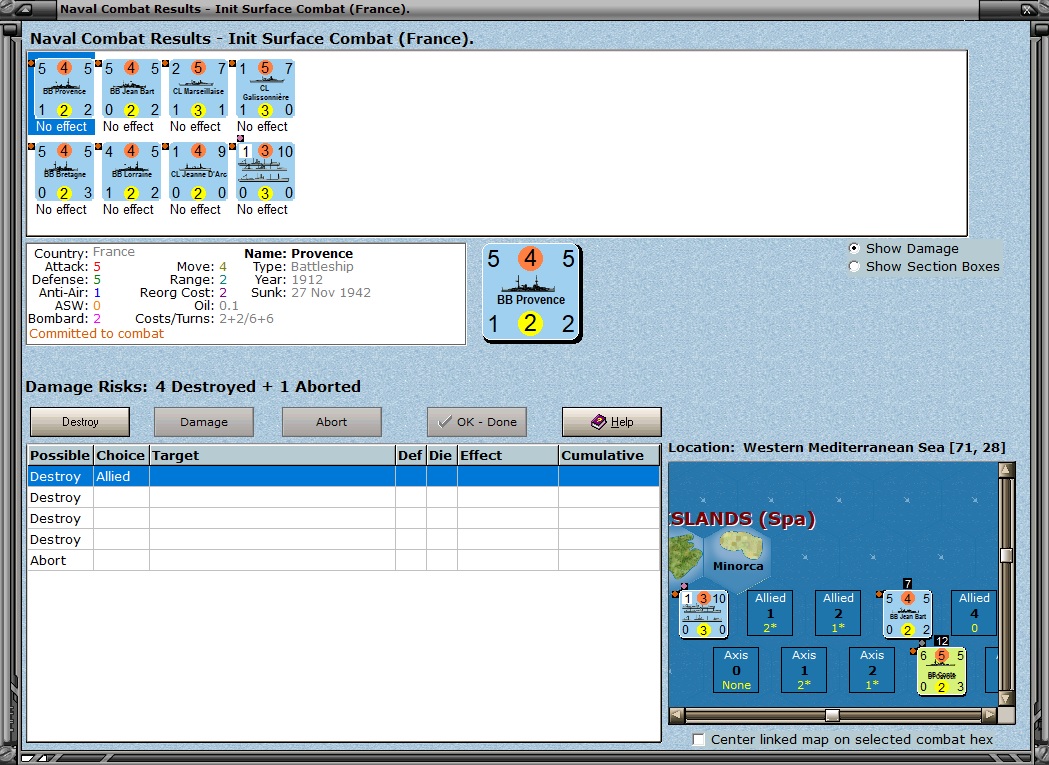Image resolution: width=1049 pixels, height=765 pixels.
Task: Select the Abort row in the damage table
Action: (343, 560)
